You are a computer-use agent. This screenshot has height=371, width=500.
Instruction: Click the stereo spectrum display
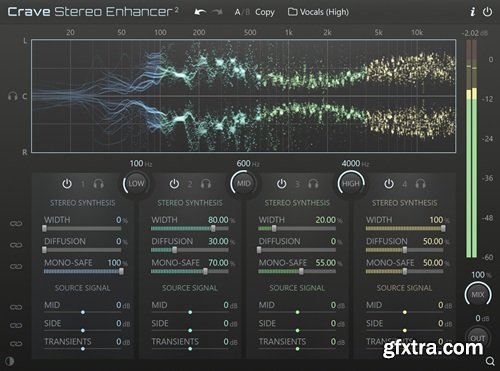pos(244,96)
